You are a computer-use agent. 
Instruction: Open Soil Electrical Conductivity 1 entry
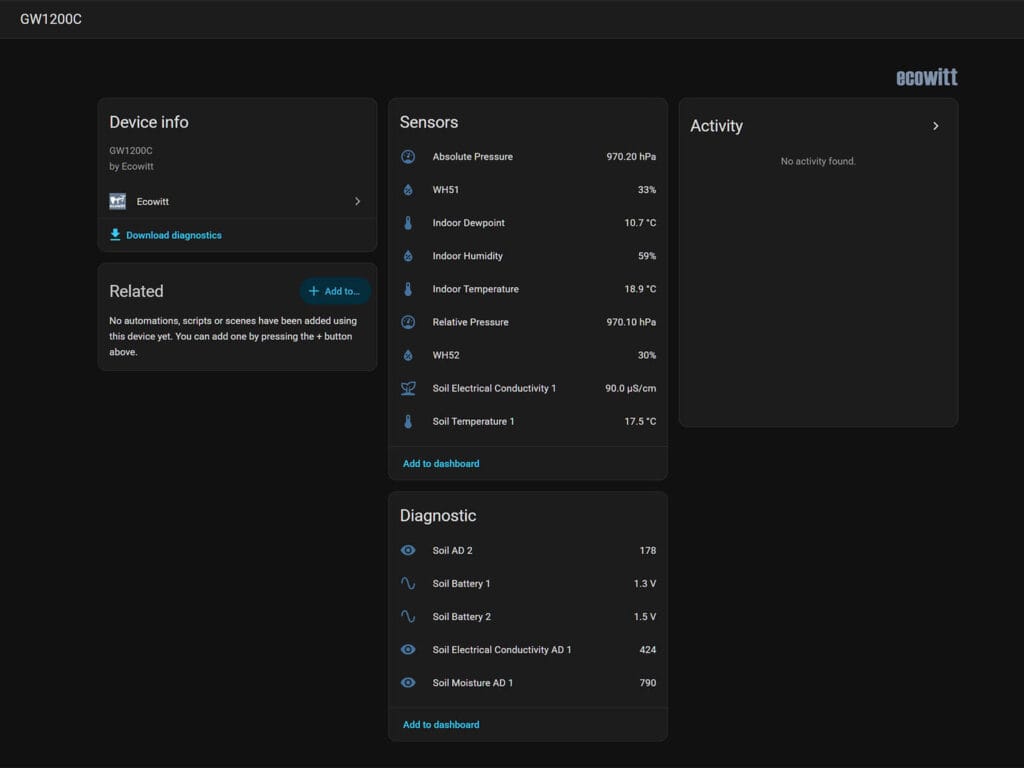click(528, 389)
